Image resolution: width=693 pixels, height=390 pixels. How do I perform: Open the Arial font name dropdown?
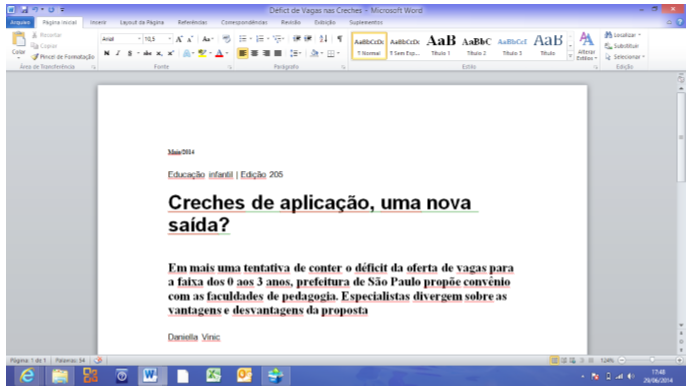point(139,39)
